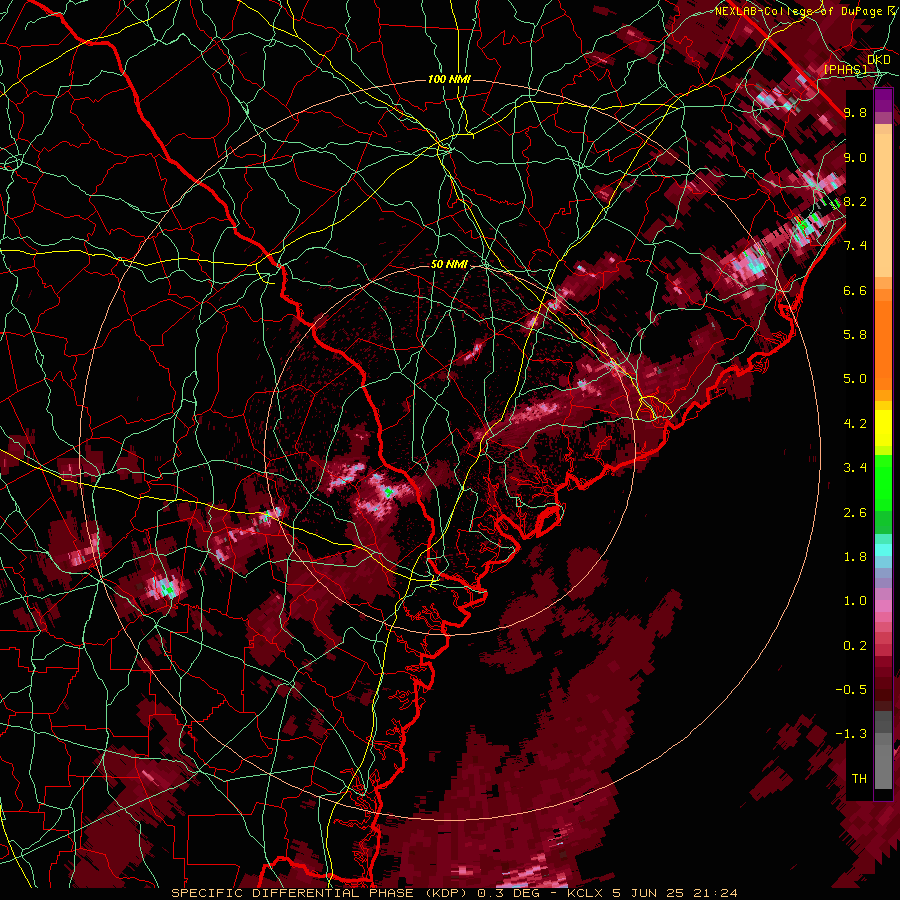900x900 pixels.
Task: Click the 0.2 scale value
Action: 855,645
